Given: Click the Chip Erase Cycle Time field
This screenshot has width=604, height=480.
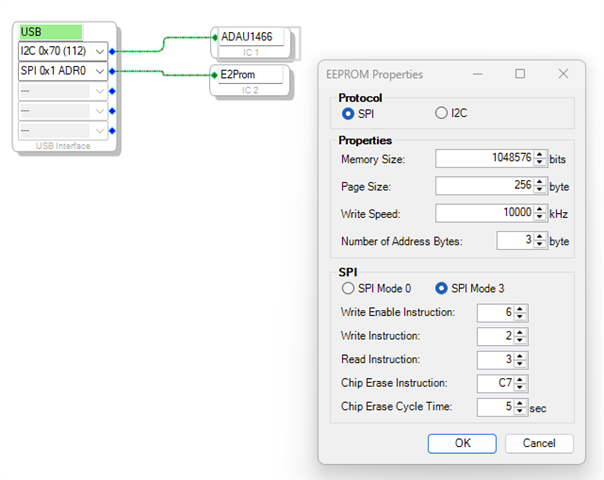Looking at the screenshot, I should [x=495, y=407].
